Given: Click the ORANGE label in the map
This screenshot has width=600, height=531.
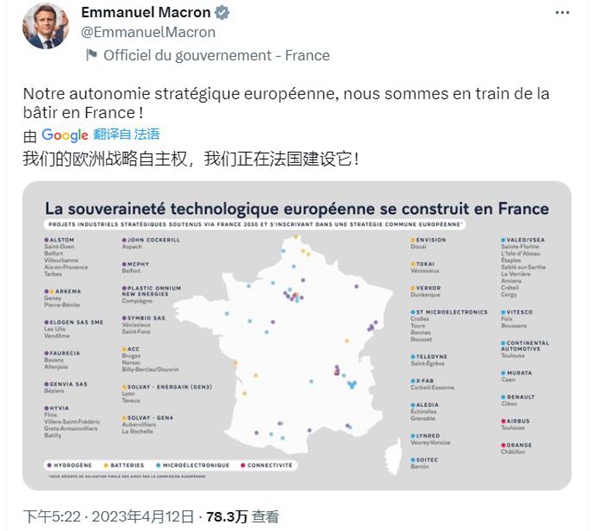Looking at the screenshot, I should 519,445.
